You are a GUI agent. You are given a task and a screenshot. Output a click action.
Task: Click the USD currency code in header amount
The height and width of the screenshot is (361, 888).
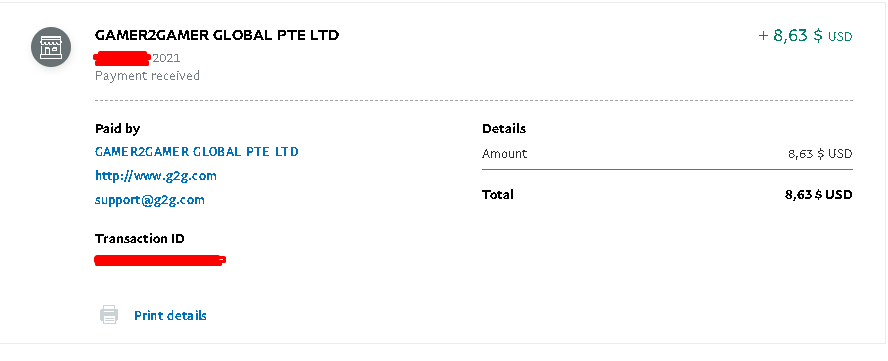coord(840,37)
